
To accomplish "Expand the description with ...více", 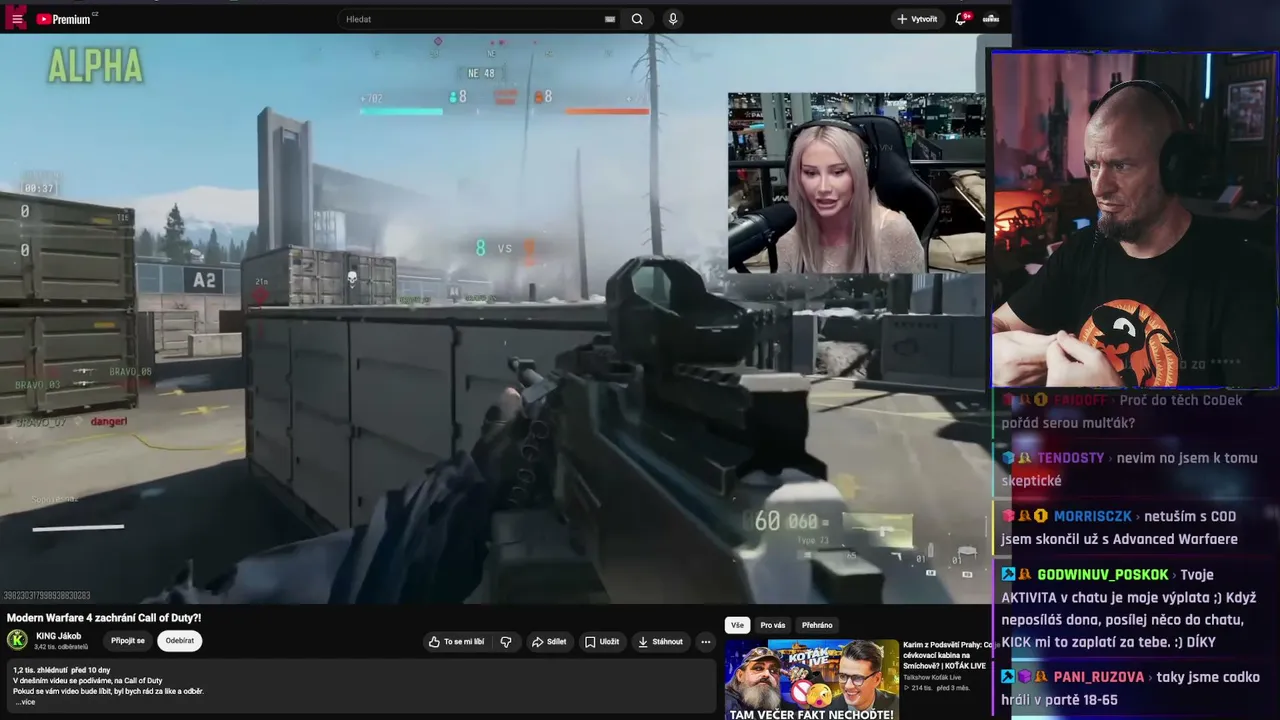I will [x=25, y=702].
